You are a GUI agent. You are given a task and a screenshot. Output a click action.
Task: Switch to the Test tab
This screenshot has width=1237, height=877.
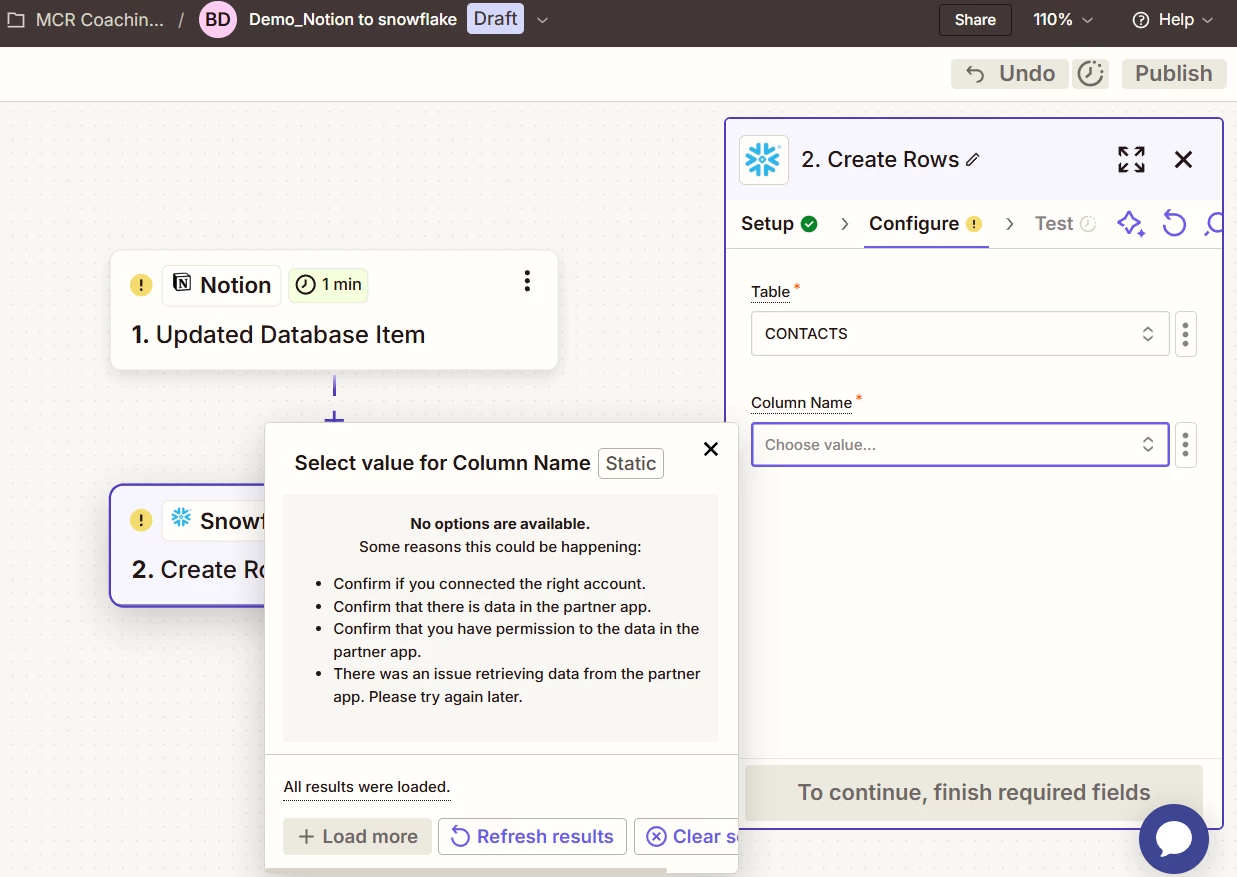(x=1065, y=224)
